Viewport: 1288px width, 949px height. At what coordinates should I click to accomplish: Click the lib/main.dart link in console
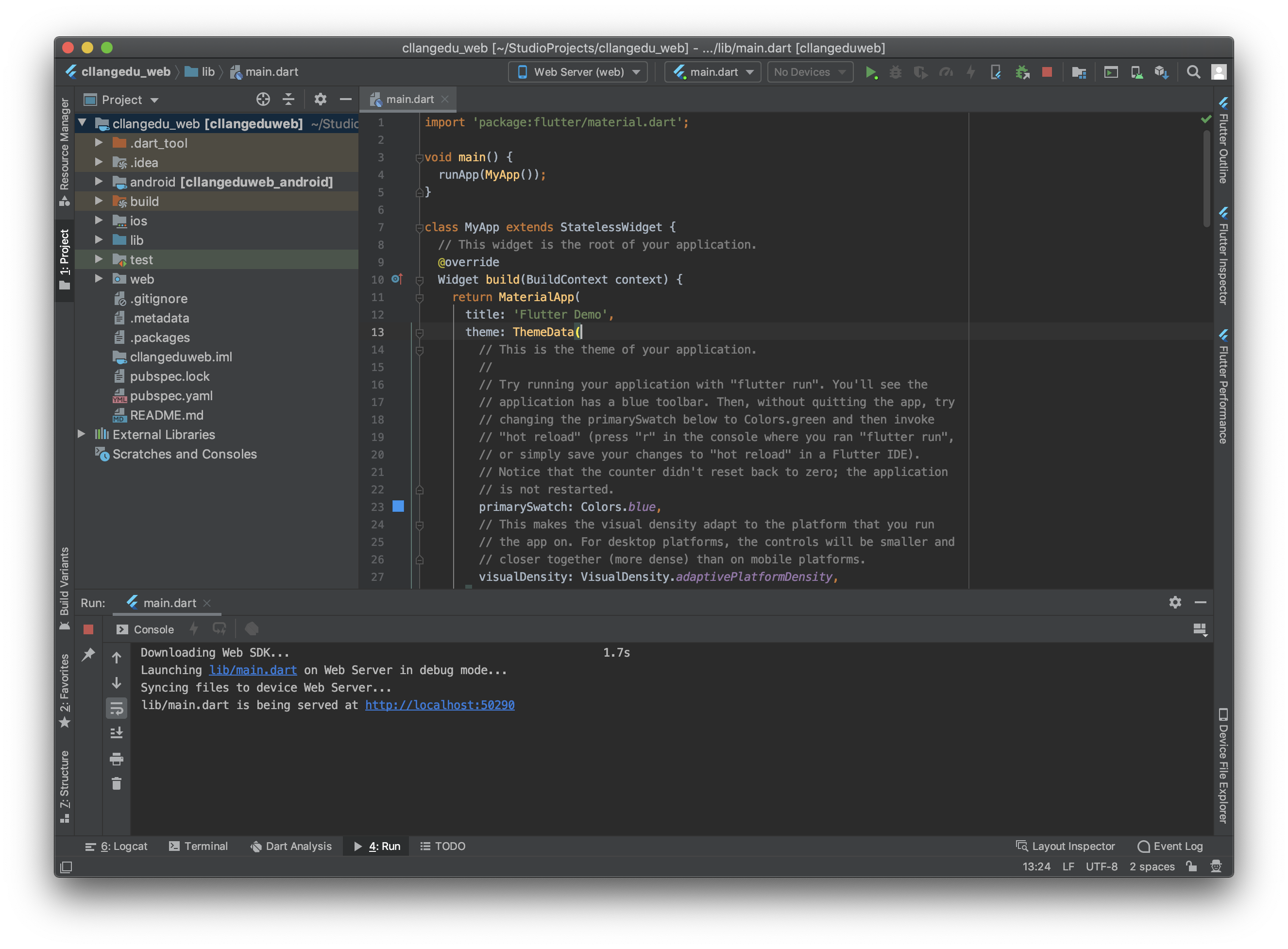click(x=253, y=670)
